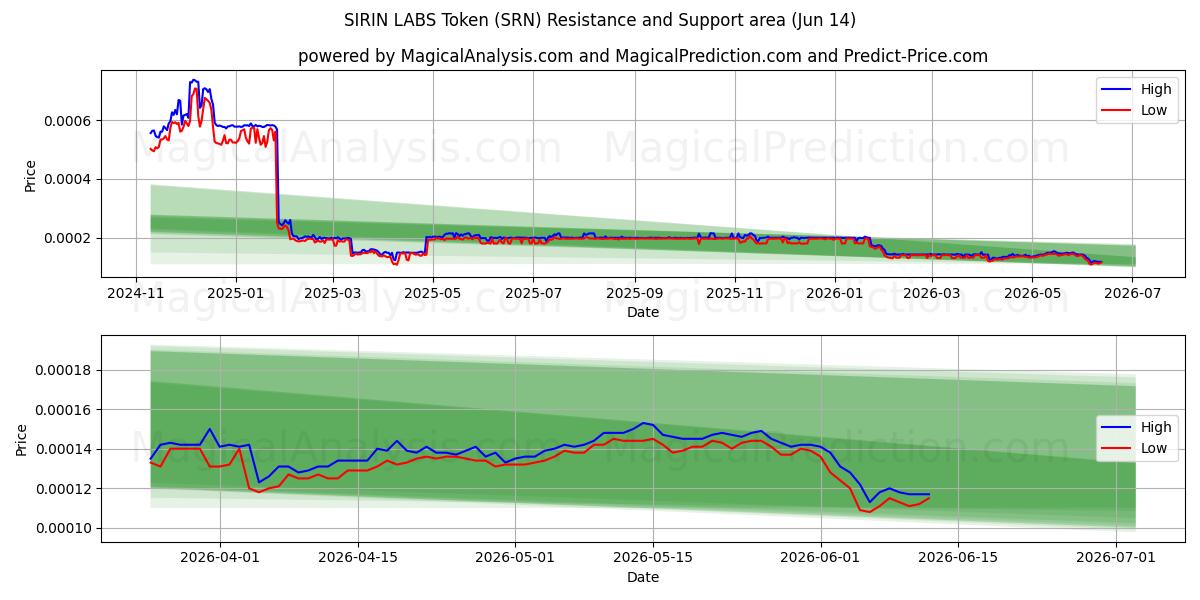
Task: Click the '0.0006' y-axis tick label
Action: 69,121
